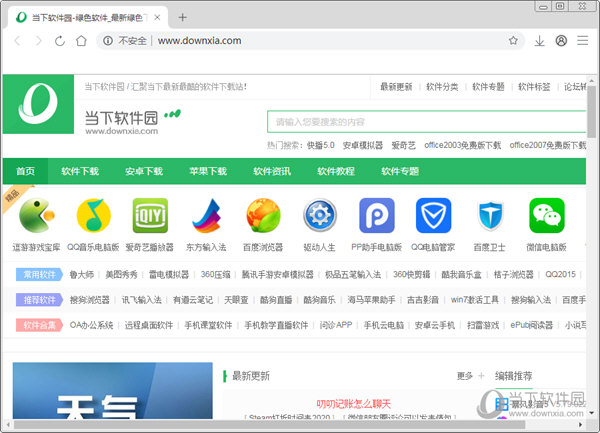This screenshot has height=433, width=600.
Task: Select 软件专题 navigation tab
Action: coord(400,171)
